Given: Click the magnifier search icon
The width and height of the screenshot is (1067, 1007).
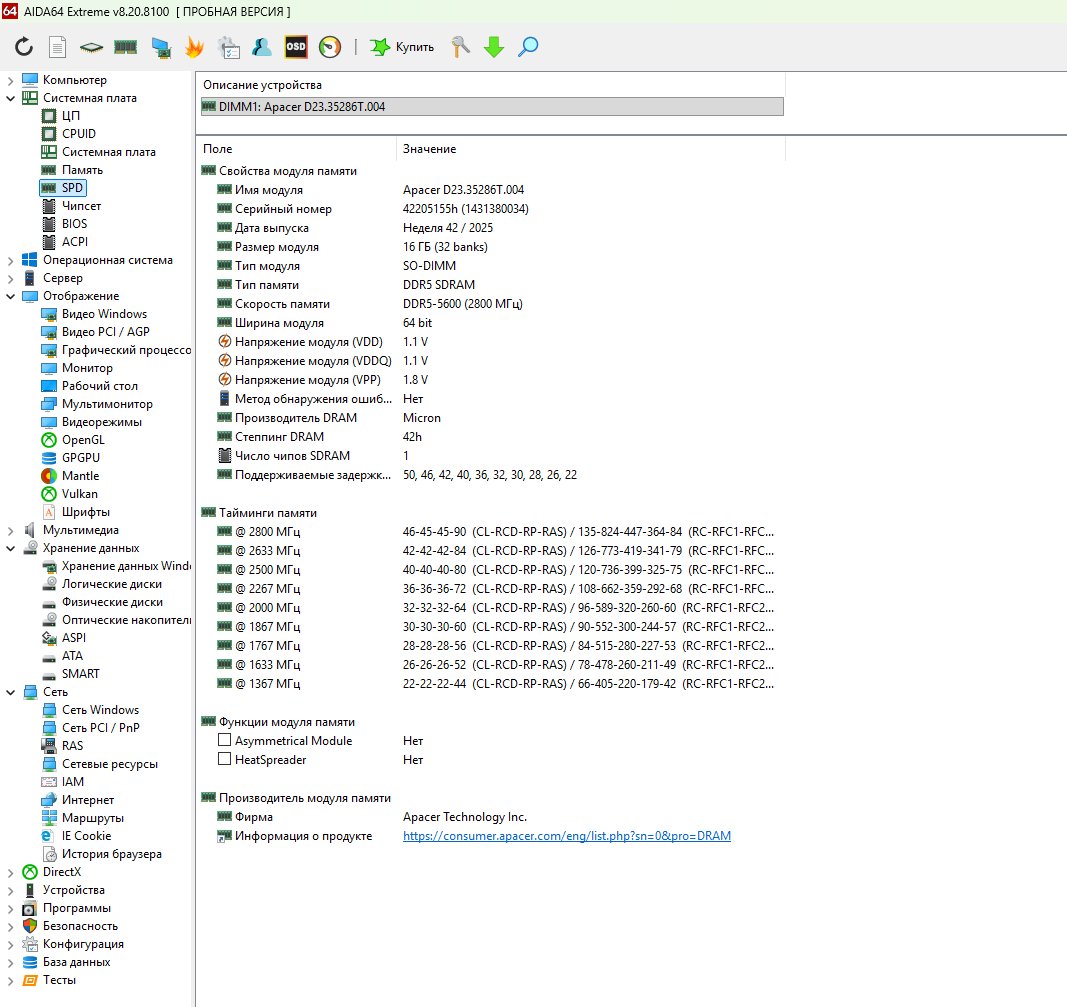Looking at the screenshot, I should click(528, 47).
